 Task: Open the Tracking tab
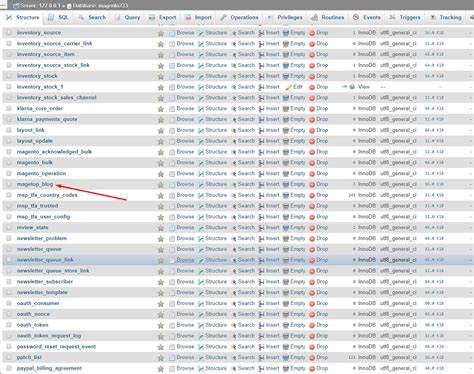pos(446,17)
